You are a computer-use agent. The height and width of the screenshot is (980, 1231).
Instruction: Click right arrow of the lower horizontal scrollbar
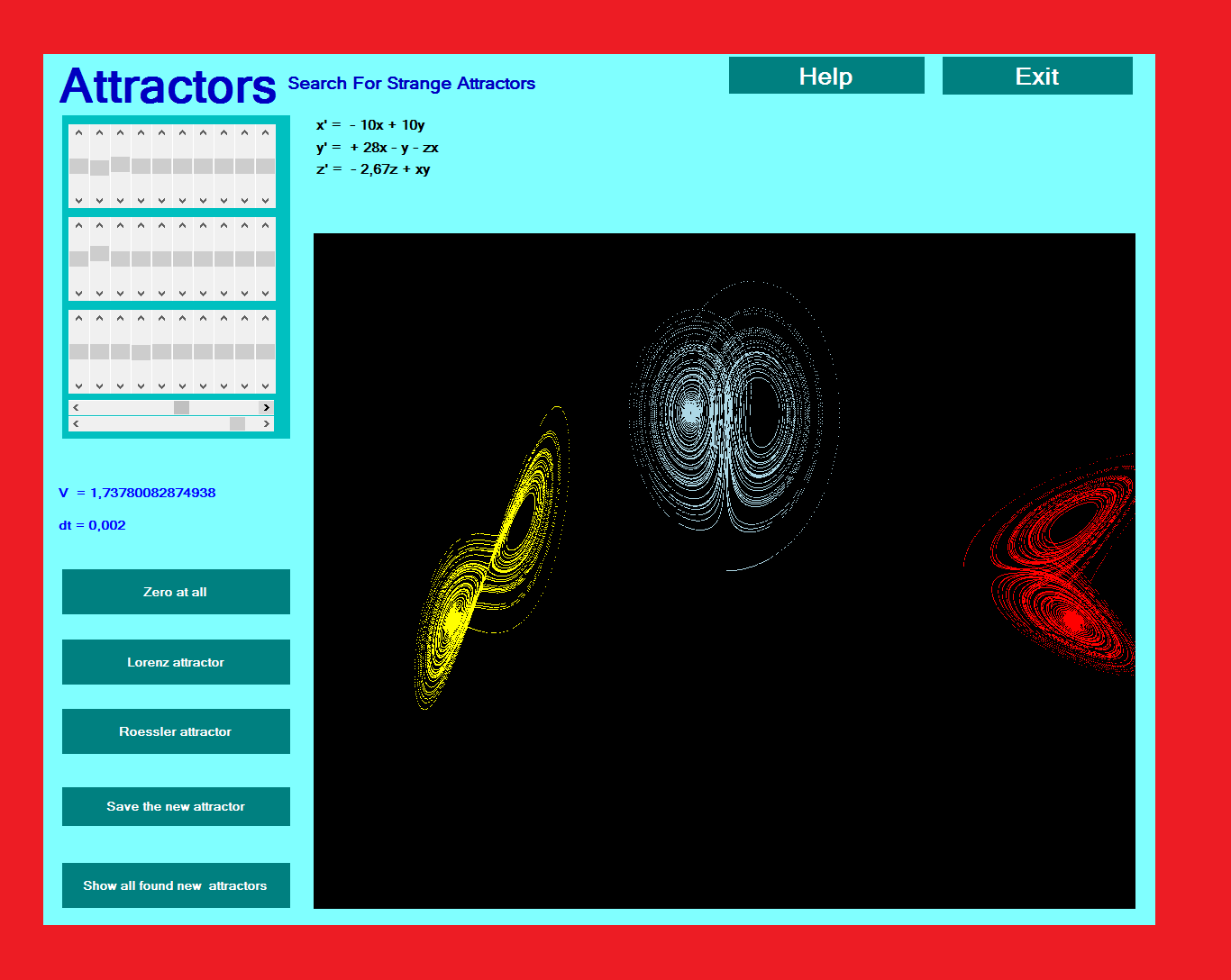pos(266,423)
